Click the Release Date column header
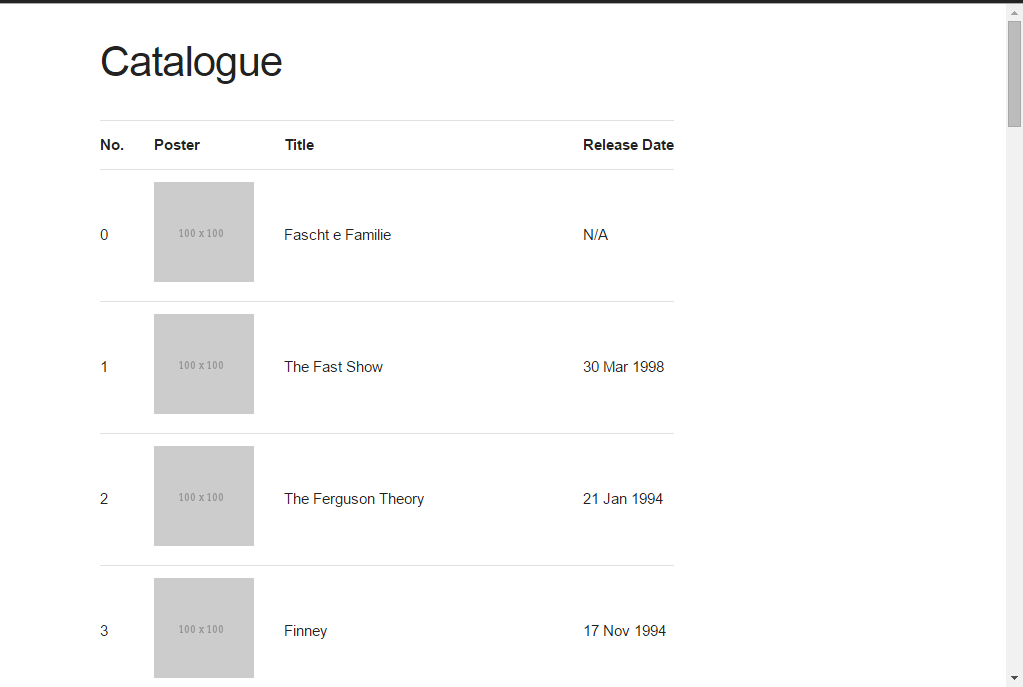Image resolution: width=1023 pixels, height=687 pixels. point(628,145)
